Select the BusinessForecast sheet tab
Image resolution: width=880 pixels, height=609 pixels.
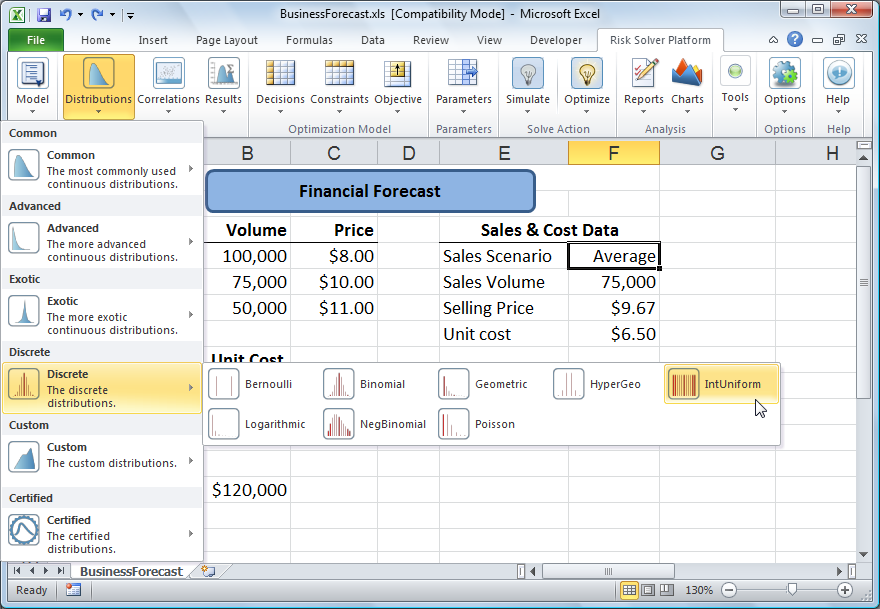(131, 571)
